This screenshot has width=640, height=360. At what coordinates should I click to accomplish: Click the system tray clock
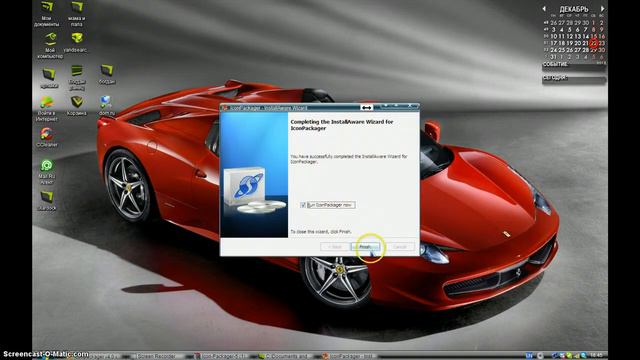pyautogui.click(x=596, y=356)
